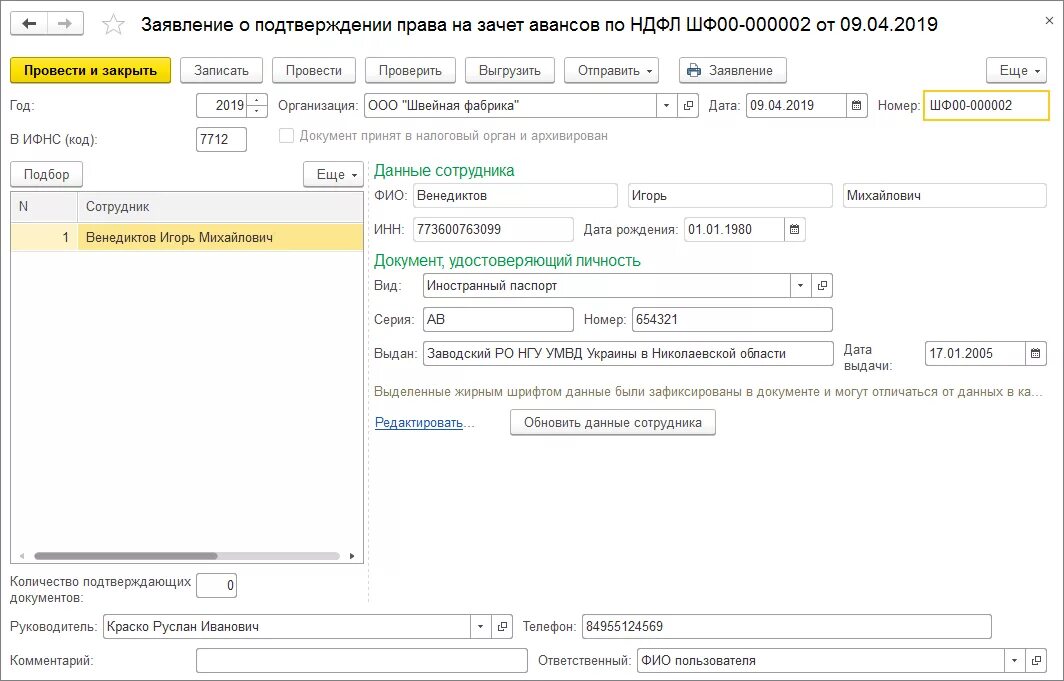Screen dimensions: 1064x681
Task: Open the Руководитель record with open icon
Action: pyautogui.click(x=502, y=627)
